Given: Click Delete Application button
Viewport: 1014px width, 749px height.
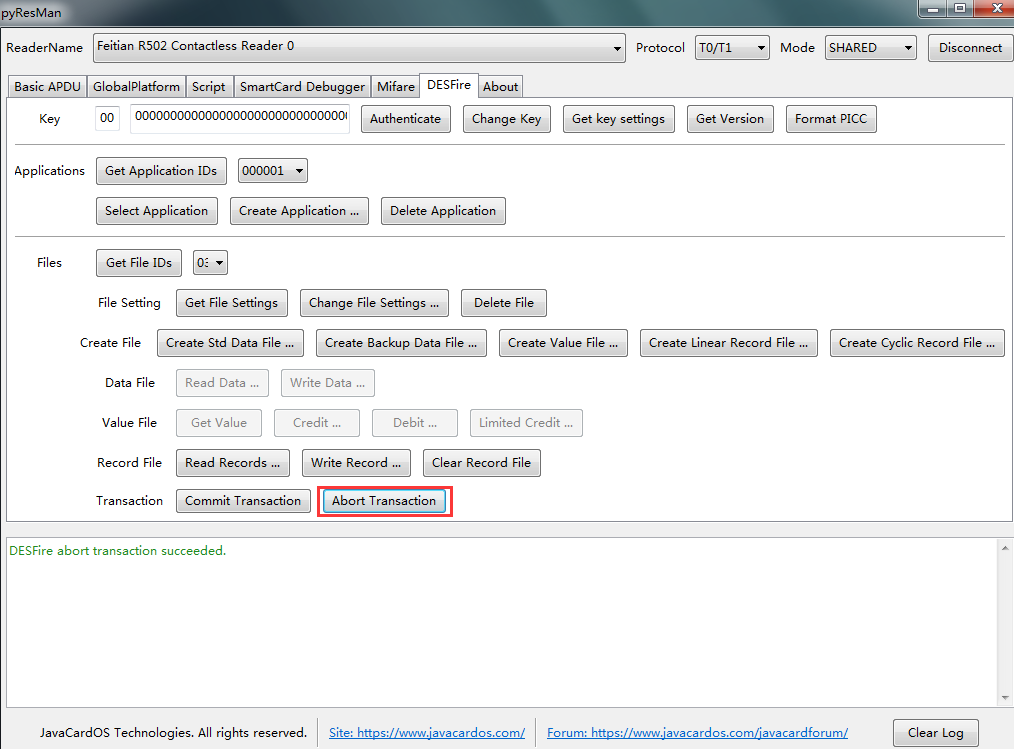Looking at the screenshot, I should click(443, 211).
